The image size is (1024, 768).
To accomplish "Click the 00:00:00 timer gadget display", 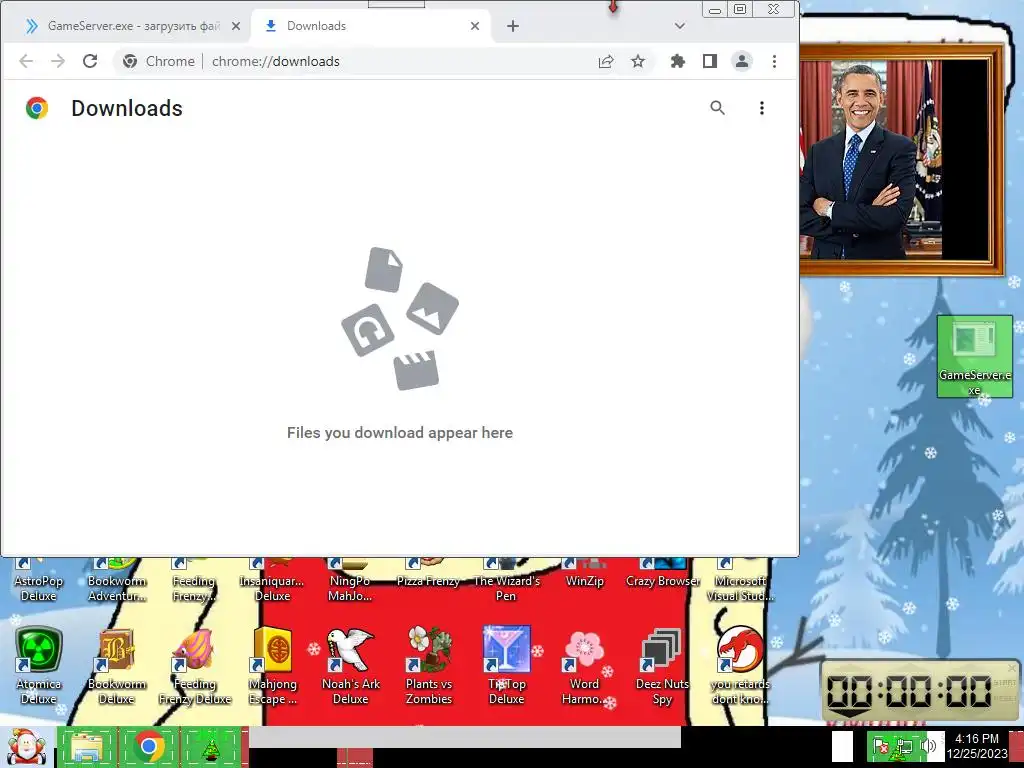I will pyautogui.click(x=908, y=692).
